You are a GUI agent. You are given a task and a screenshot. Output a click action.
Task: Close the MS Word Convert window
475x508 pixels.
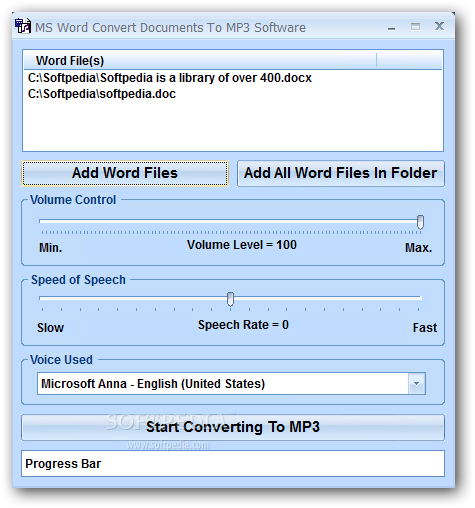439,26
